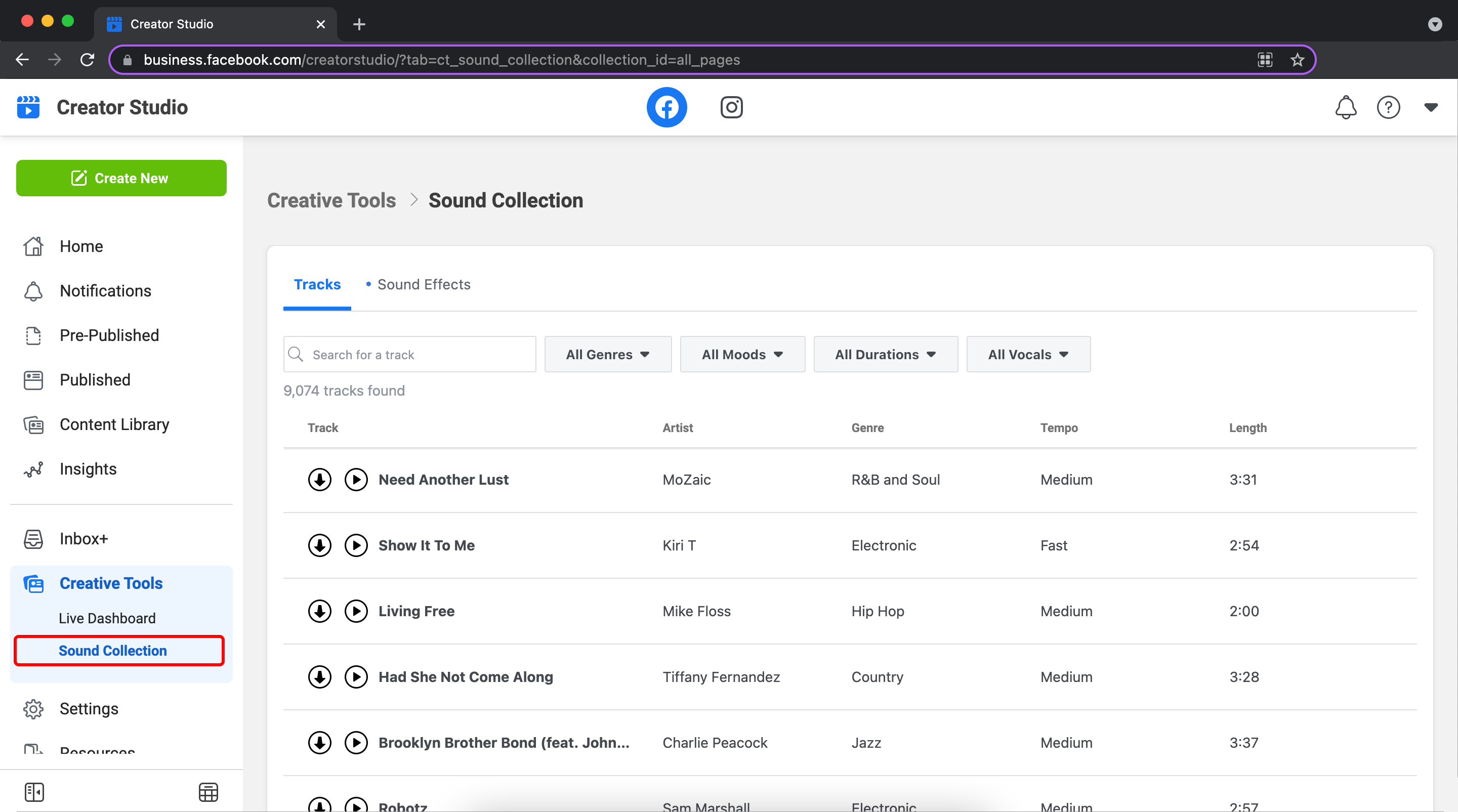
Task: Click the Facebook icon in the top navigation
Action: point(665,107)
